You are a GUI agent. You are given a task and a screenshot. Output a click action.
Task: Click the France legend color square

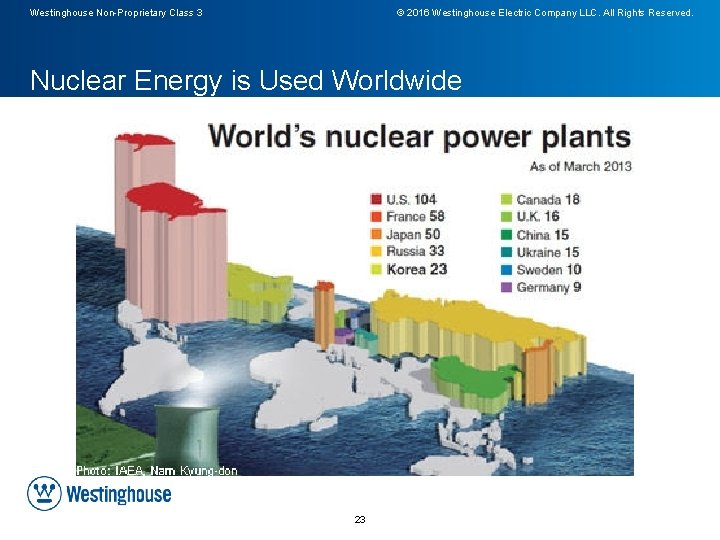tap(376, 216)
